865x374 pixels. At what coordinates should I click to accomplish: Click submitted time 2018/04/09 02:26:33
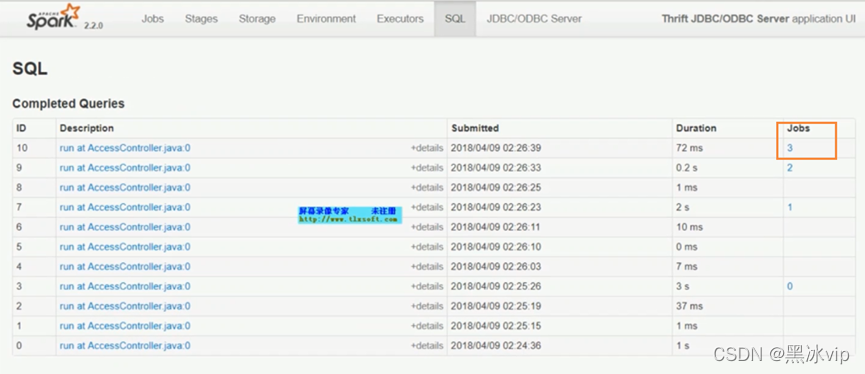[496, 168]
